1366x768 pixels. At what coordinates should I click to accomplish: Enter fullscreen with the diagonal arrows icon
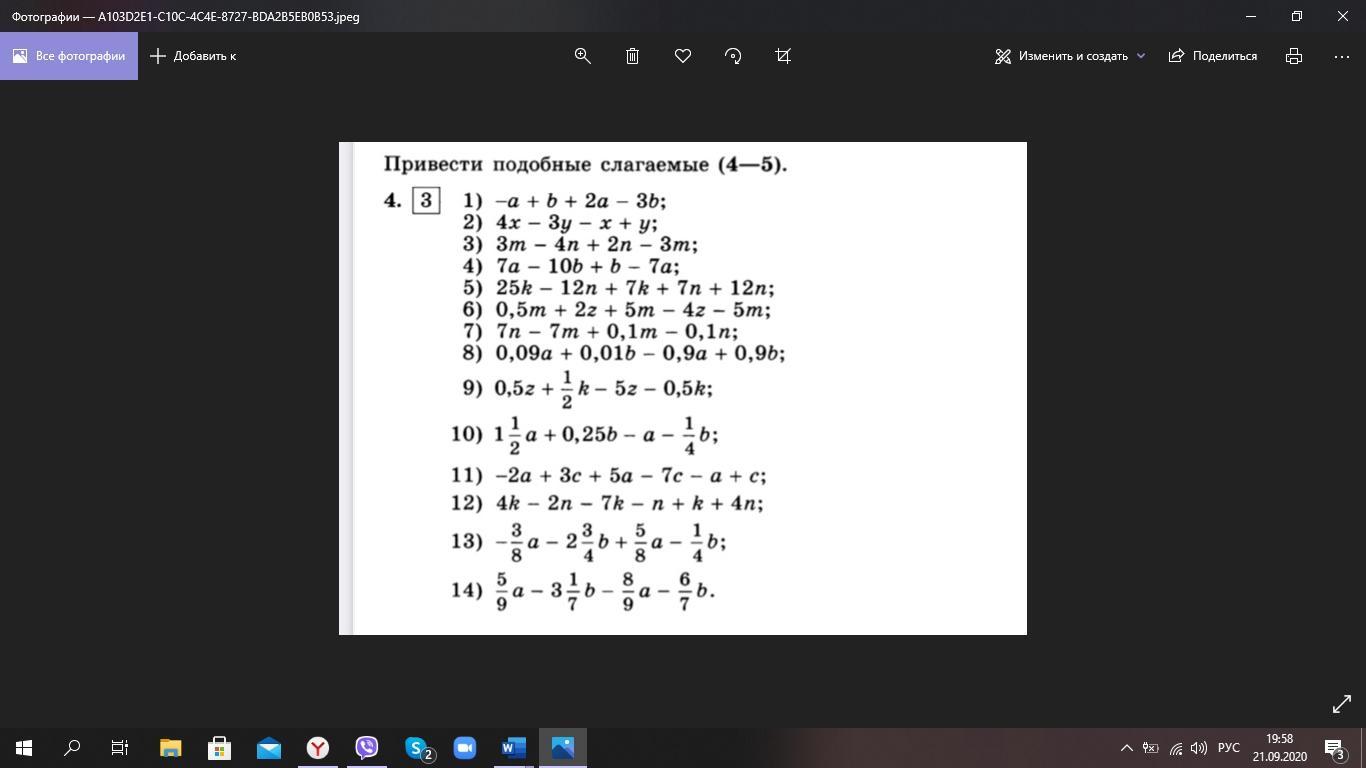1342,704
